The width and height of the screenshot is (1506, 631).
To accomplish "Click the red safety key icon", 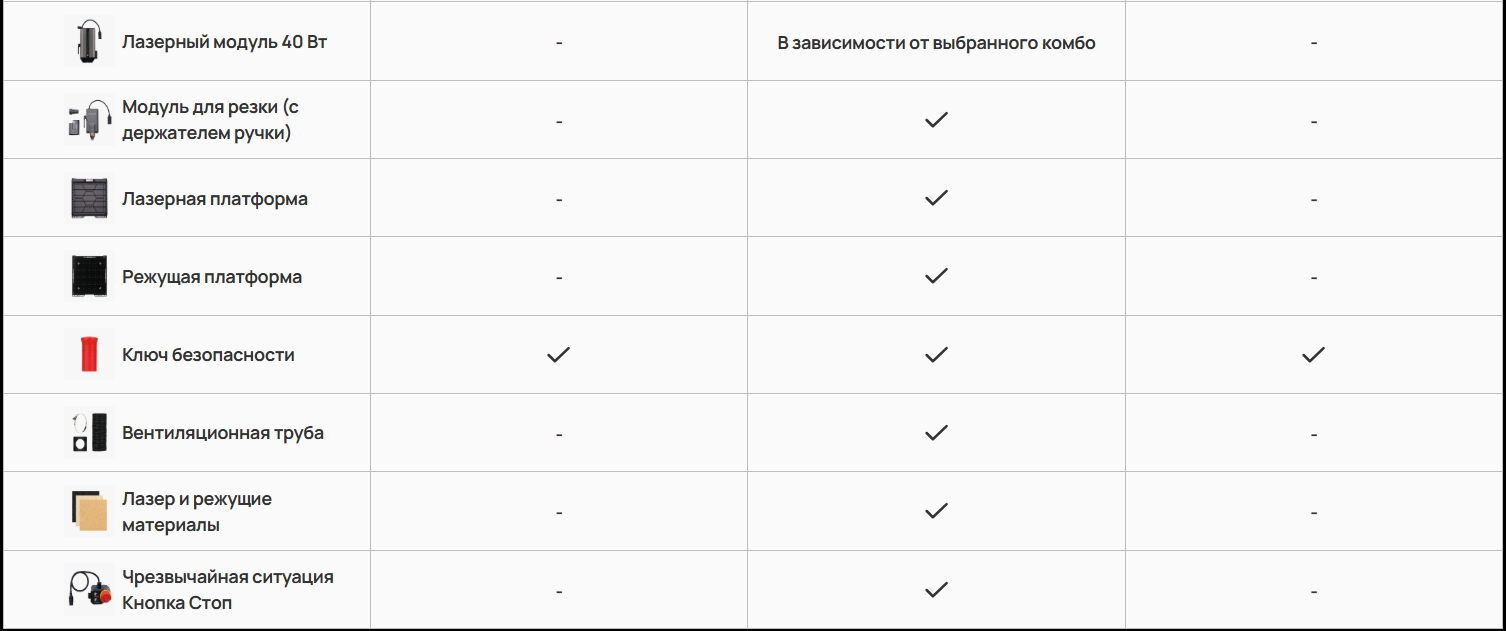I will pos(89,354).
